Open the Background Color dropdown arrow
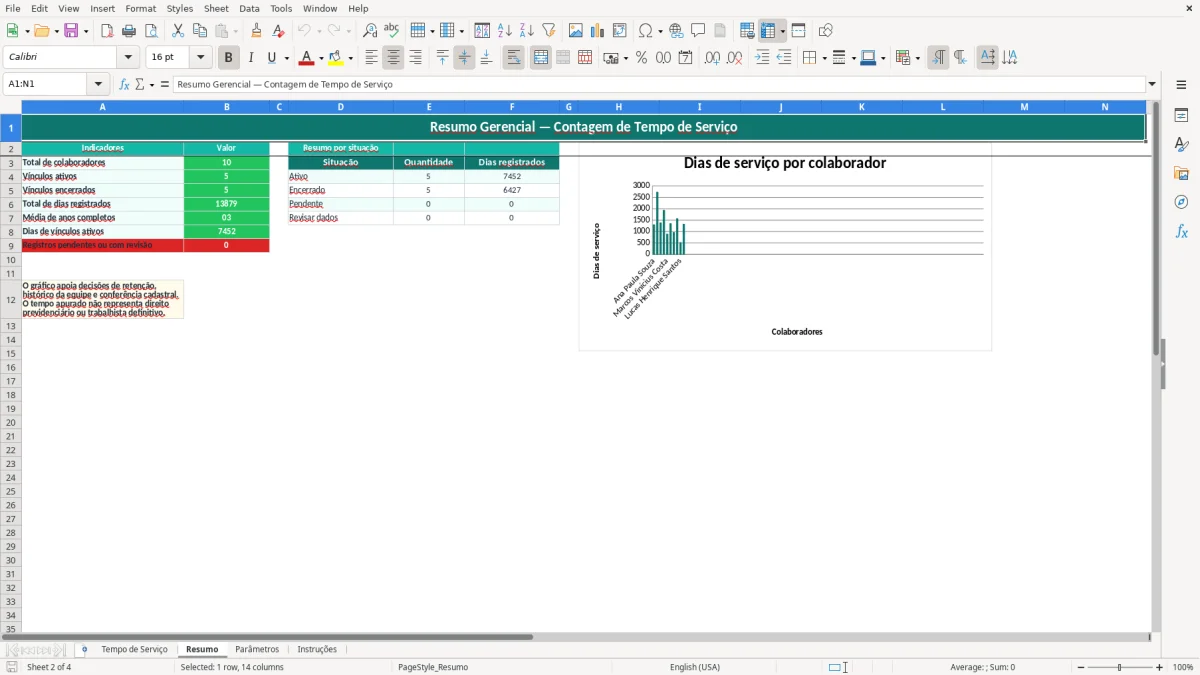1200x675 pixels. 350,58
